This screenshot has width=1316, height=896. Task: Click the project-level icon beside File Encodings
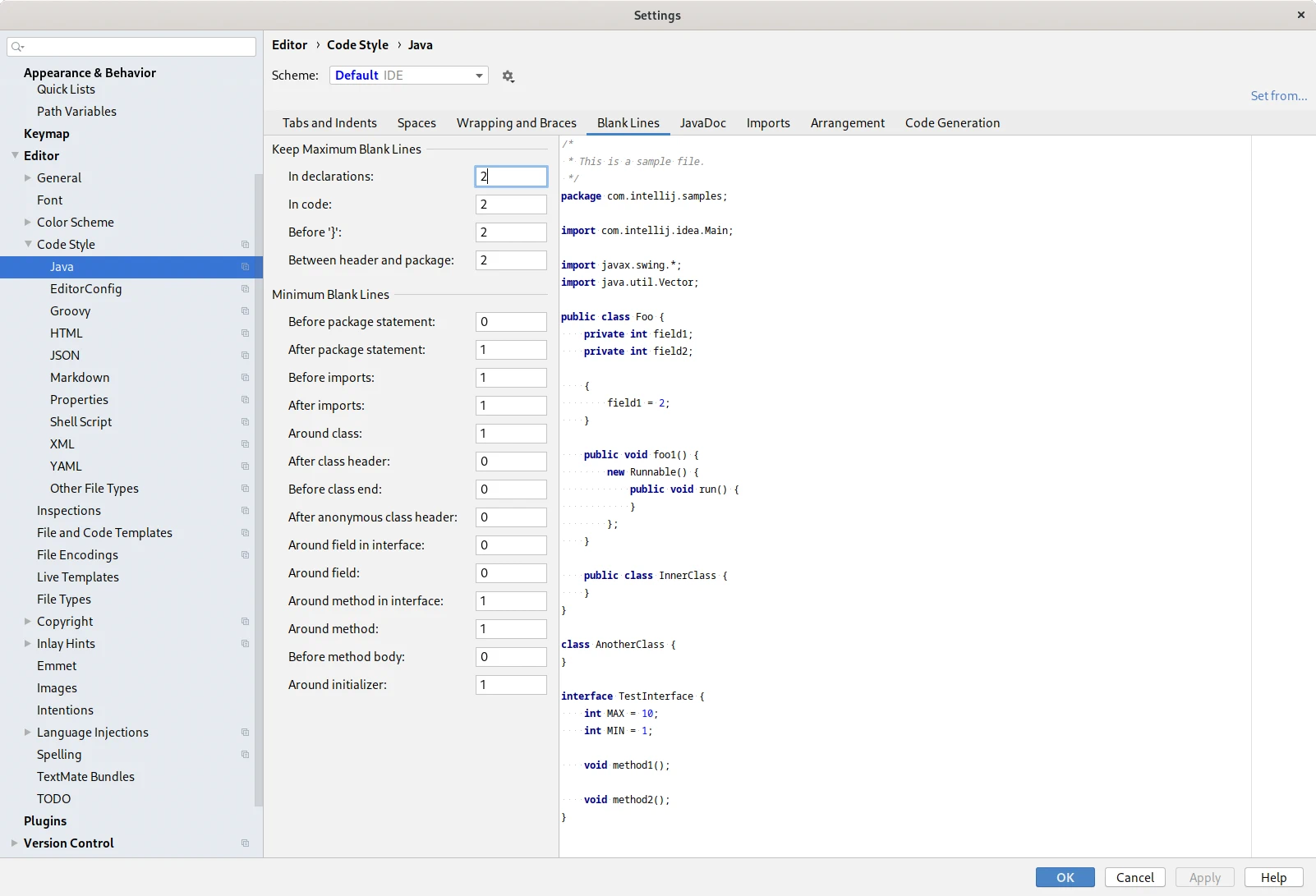click(x=245, y=555)
